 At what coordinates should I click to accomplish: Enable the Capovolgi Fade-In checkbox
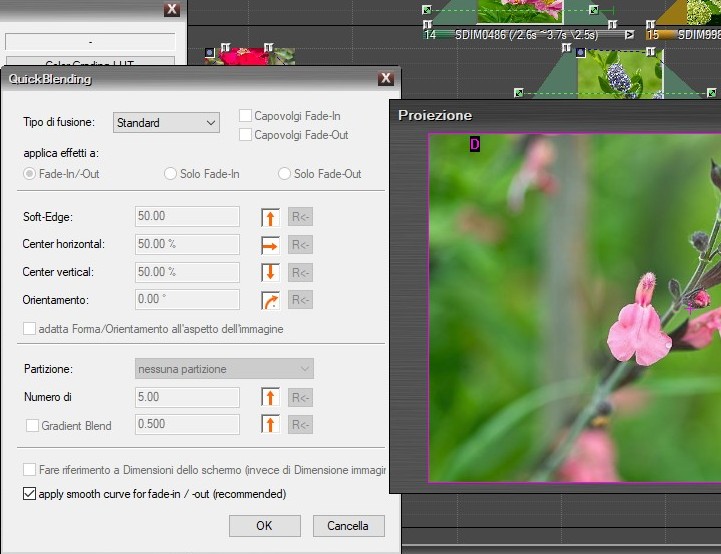246,116
